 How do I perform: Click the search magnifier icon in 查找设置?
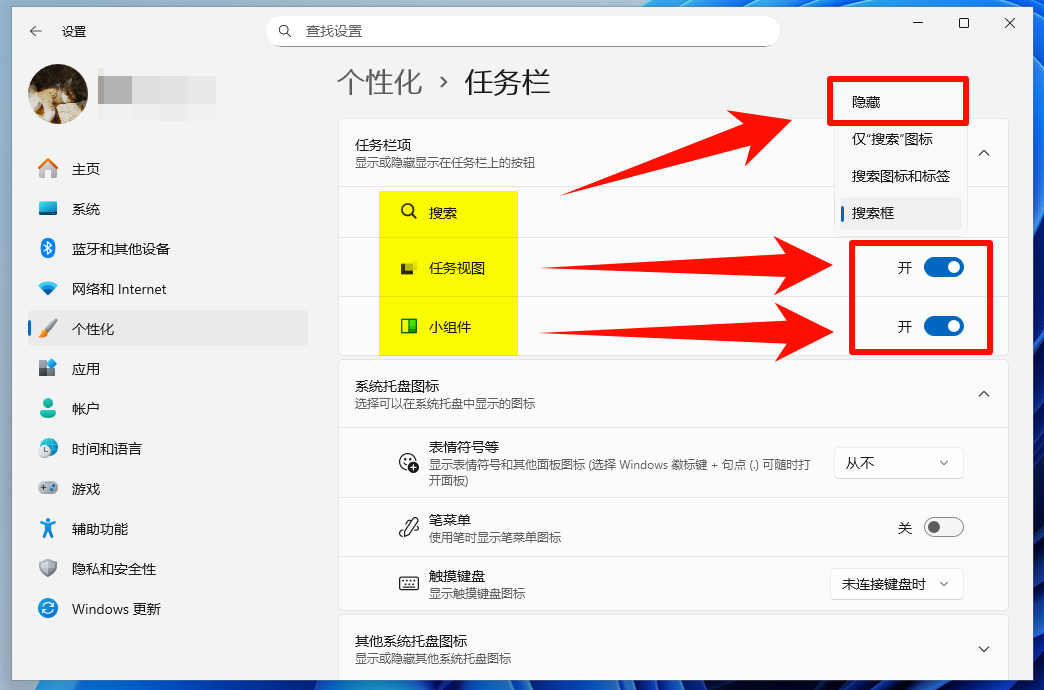click(x=285, y=31)
